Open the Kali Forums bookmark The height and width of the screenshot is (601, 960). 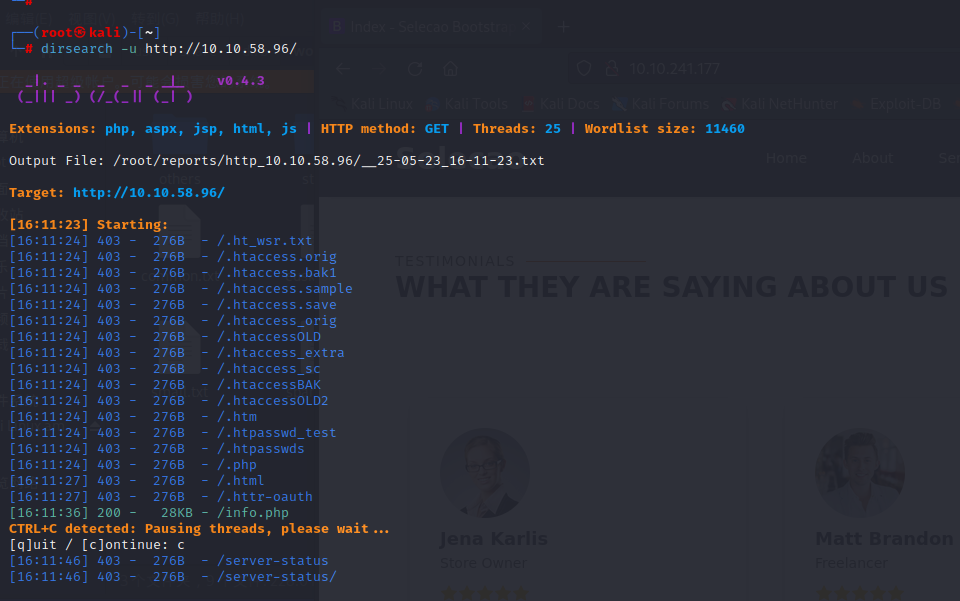tap(661, 103)
